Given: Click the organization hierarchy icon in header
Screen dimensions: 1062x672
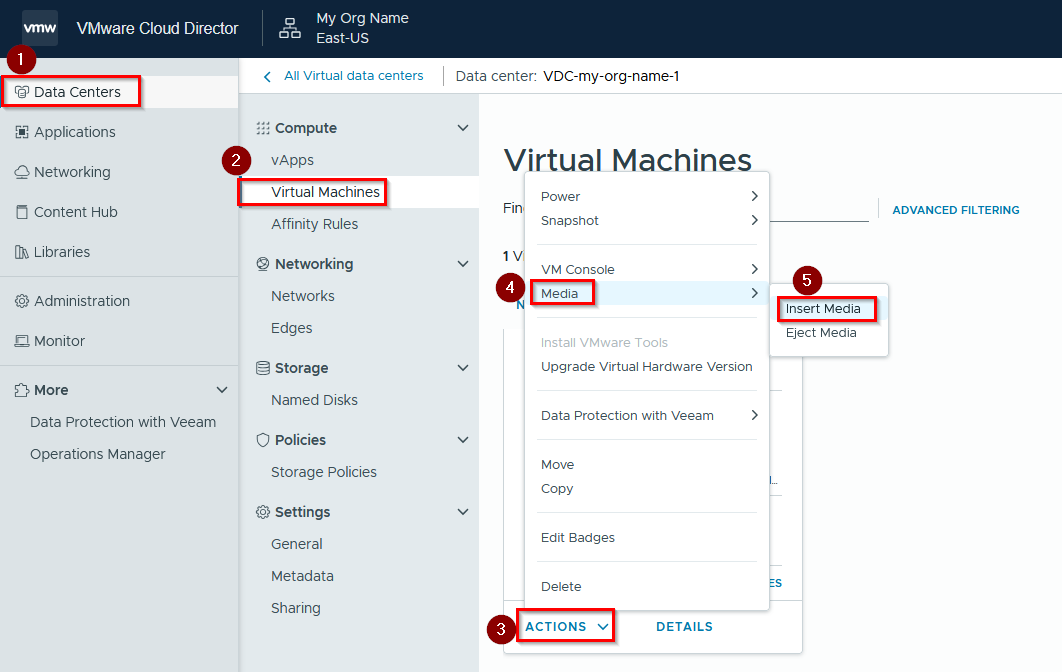Looking at the screenshot, I should 290,28.
